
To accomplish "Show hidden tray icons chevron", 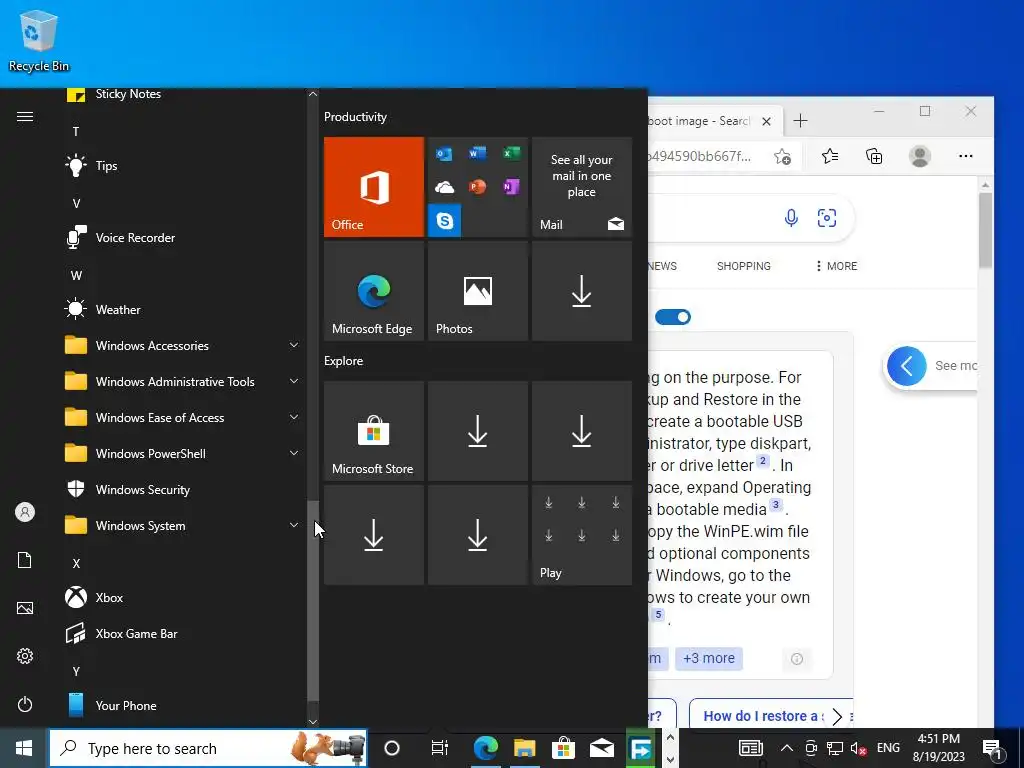I will tap(787, 748).
